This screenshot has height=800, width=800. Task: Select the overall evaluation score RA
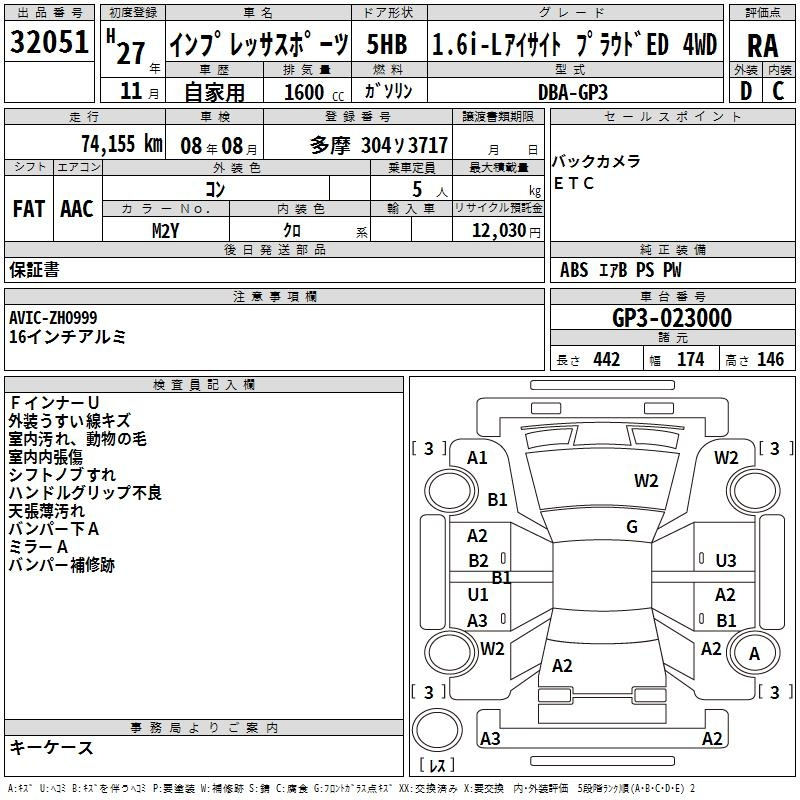point(763,46)
